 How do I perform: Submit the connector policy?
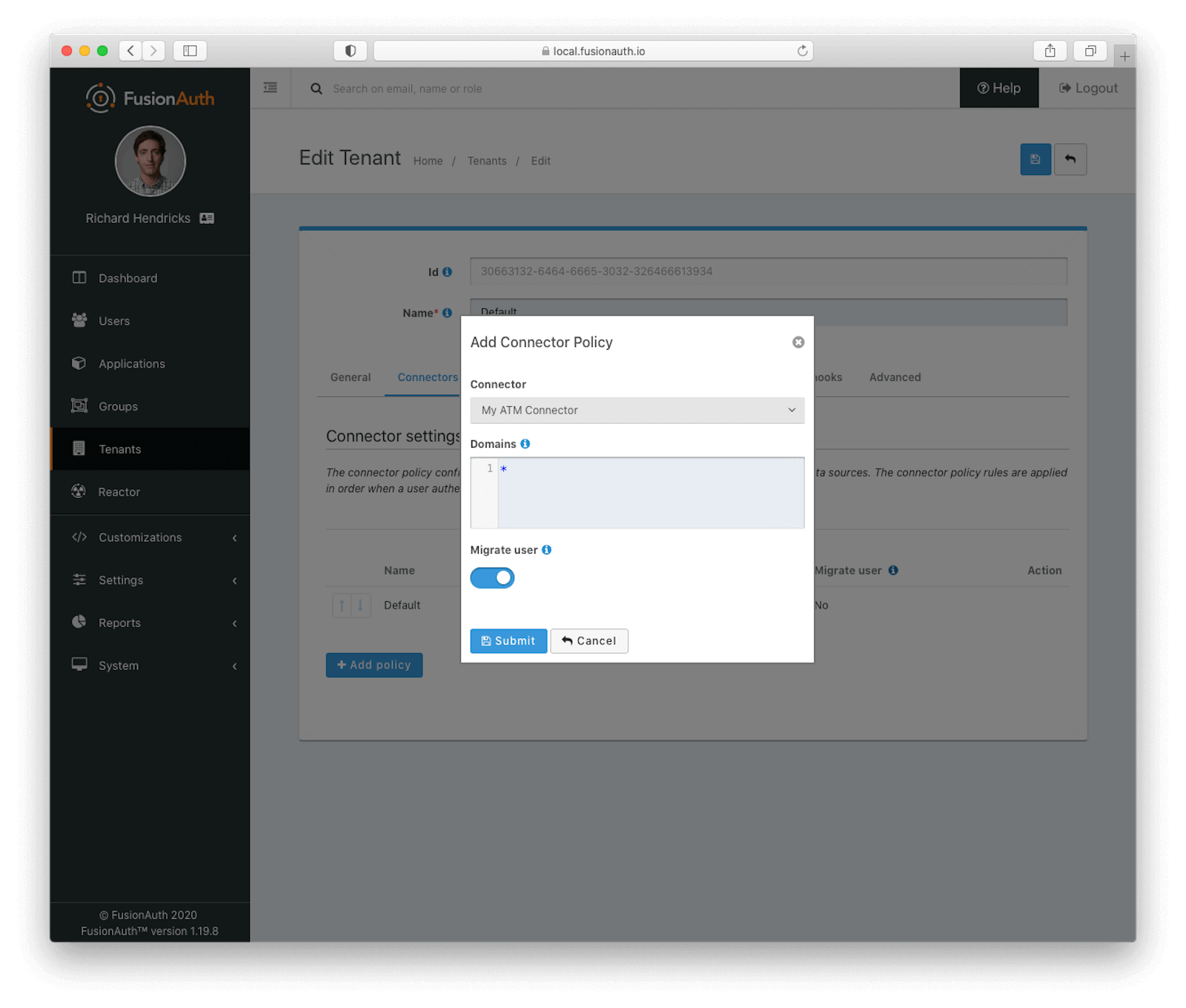pos(508,640)
